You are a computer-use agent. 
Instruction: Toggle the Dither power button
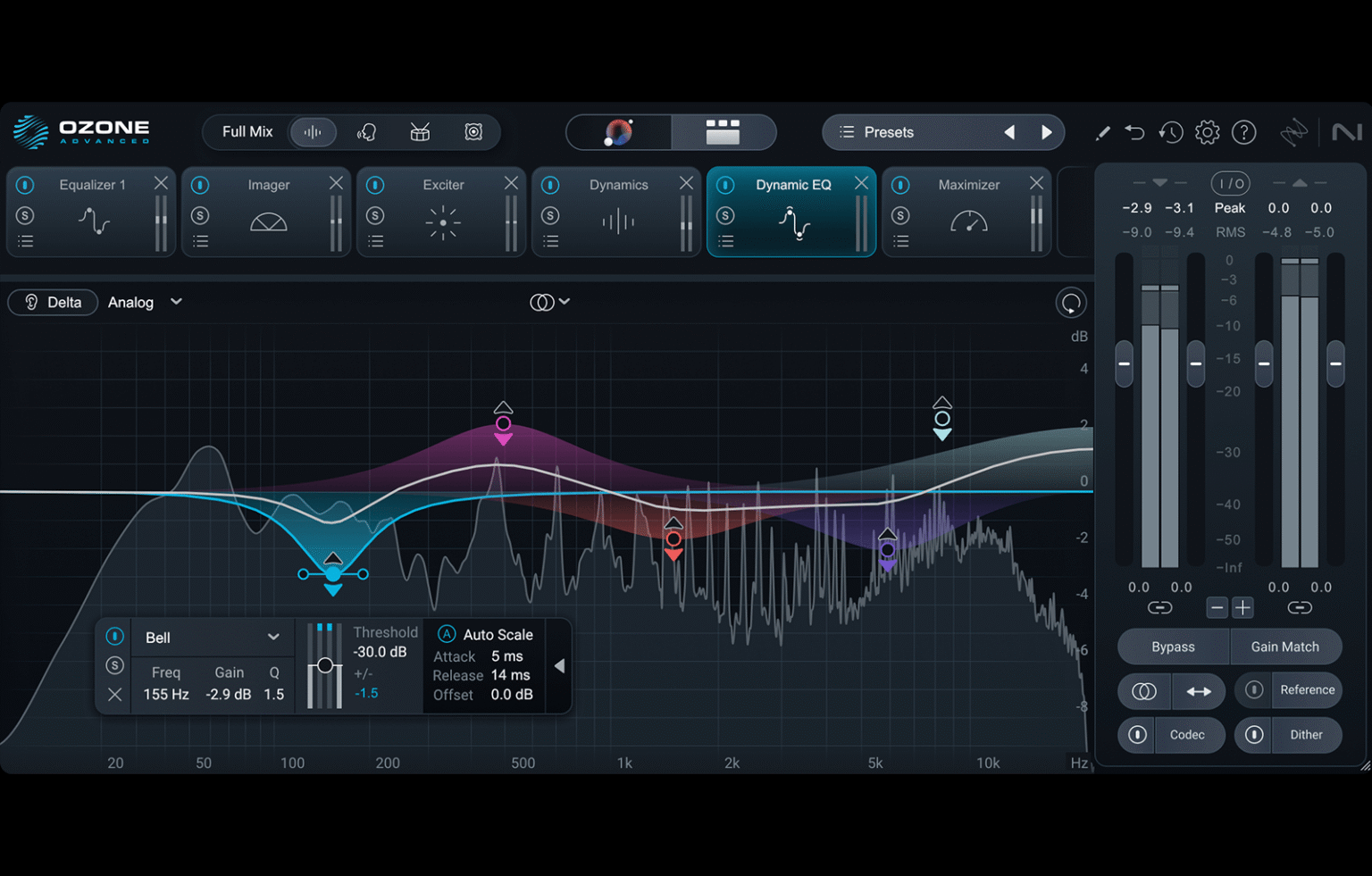pos(1254,735)
